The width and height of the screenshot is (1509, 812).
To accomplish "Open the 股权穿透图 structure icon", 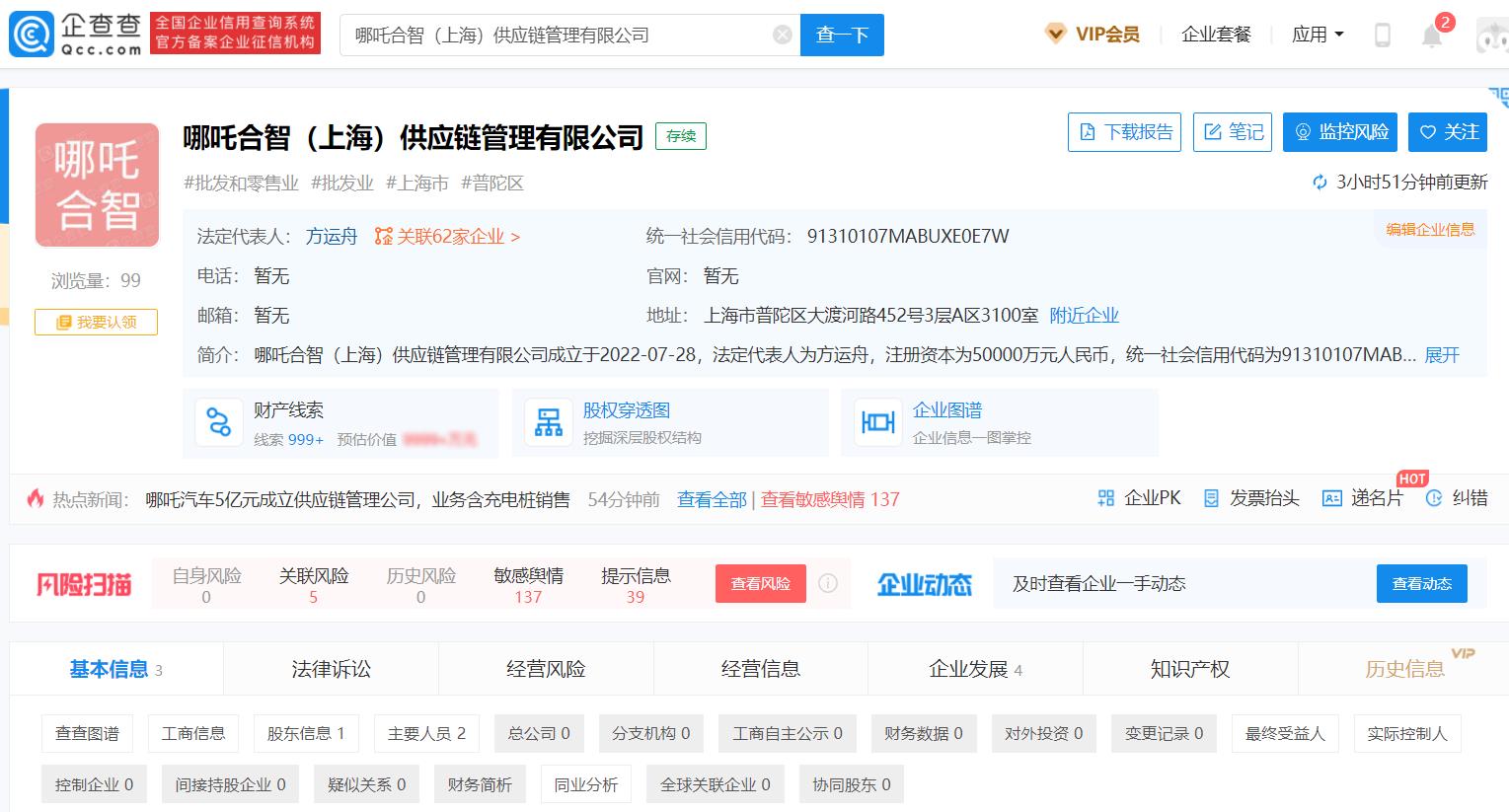I will coord(549,422).
